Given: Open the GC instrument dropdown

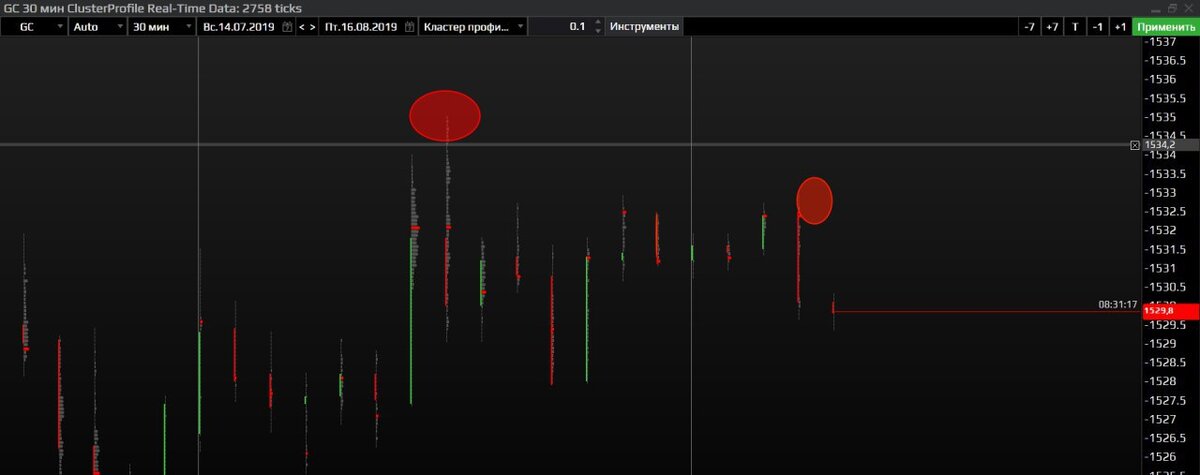Looking at the screenshot, I should [x=34, y=27].
